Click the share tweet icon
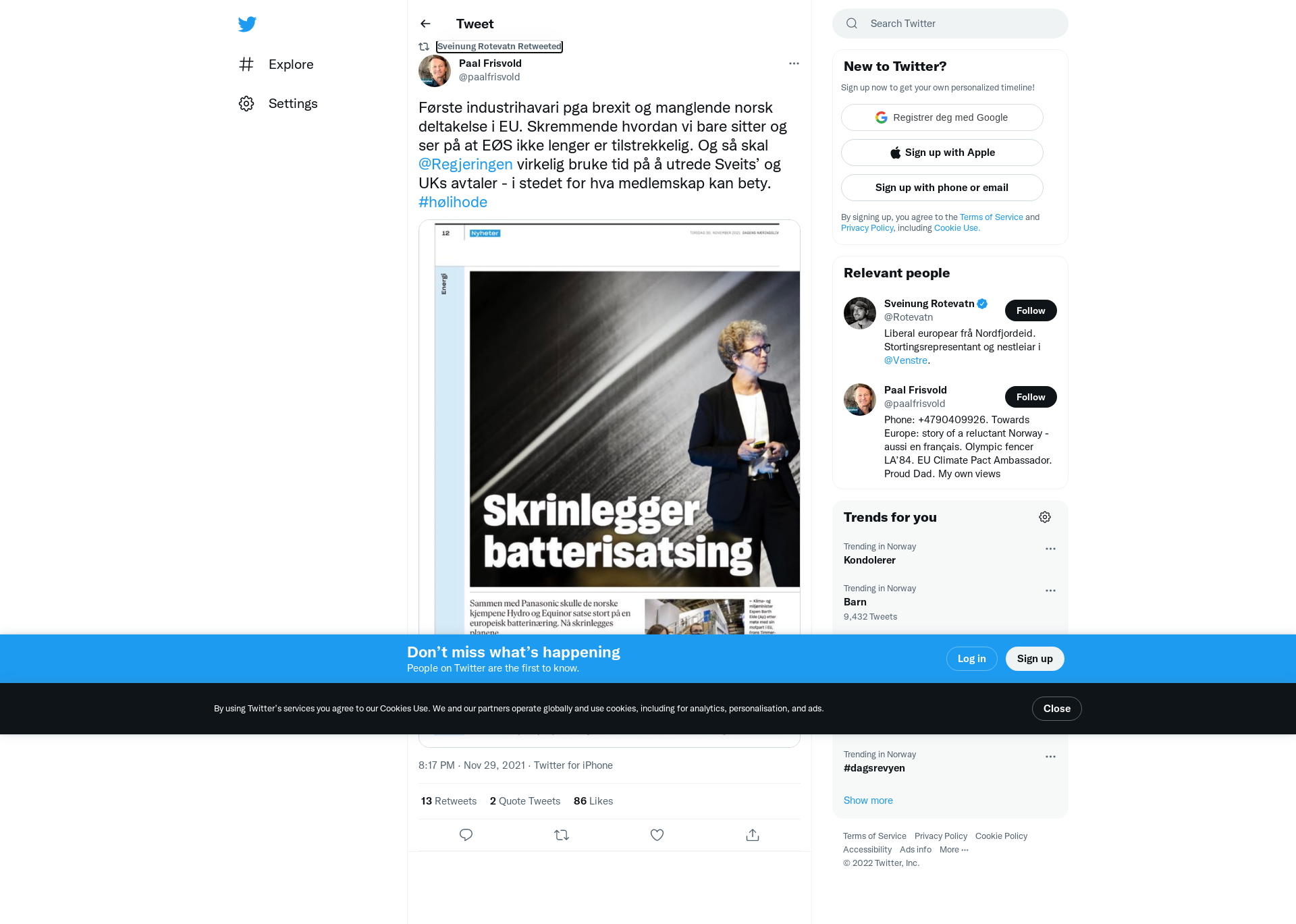1296x924 pixels. click(x=753, y=835)
